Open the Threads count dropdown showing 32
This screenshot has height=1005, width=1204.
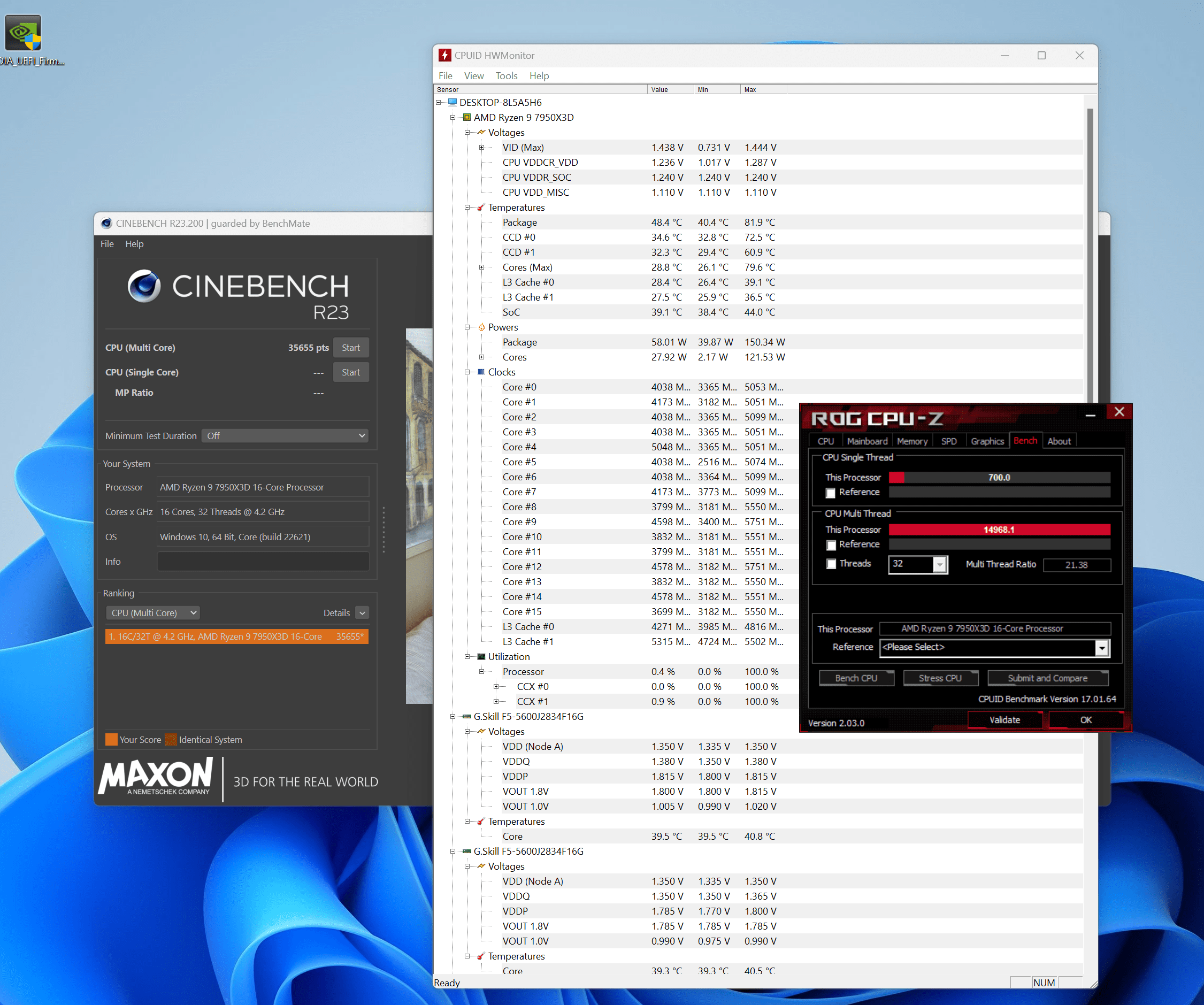click(x=939, y=565)
